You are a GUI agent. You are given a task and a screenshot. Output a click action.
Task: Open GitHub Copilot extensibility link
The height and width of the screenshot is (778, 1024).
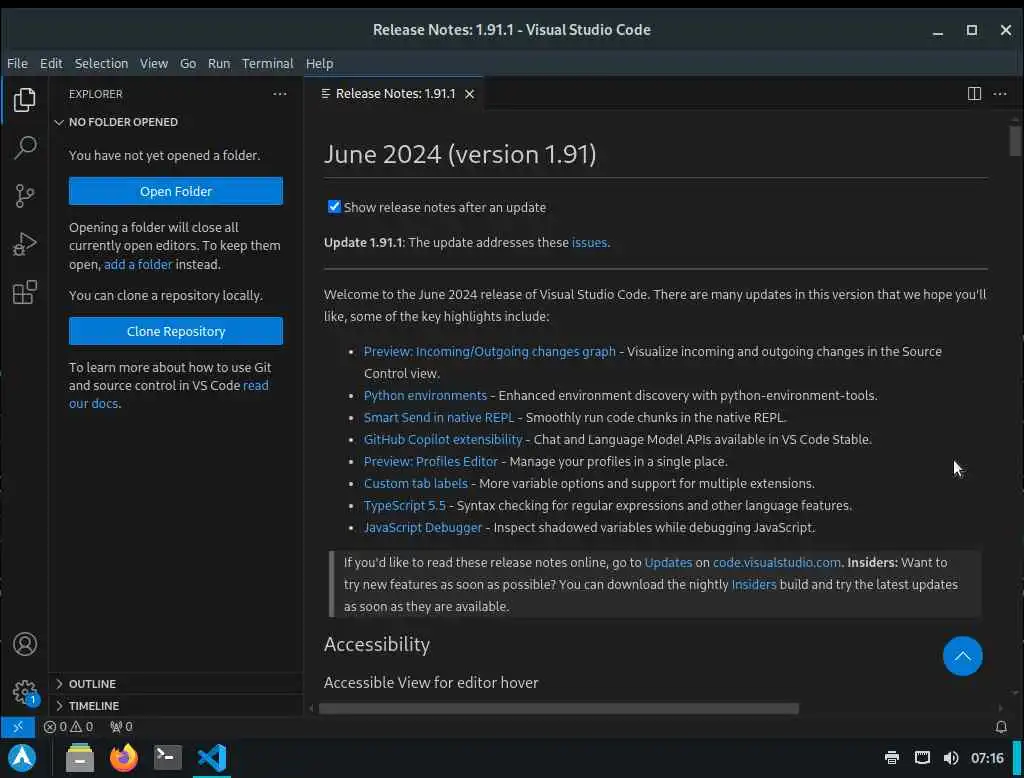pyautogui.click(x=443, y=440)
